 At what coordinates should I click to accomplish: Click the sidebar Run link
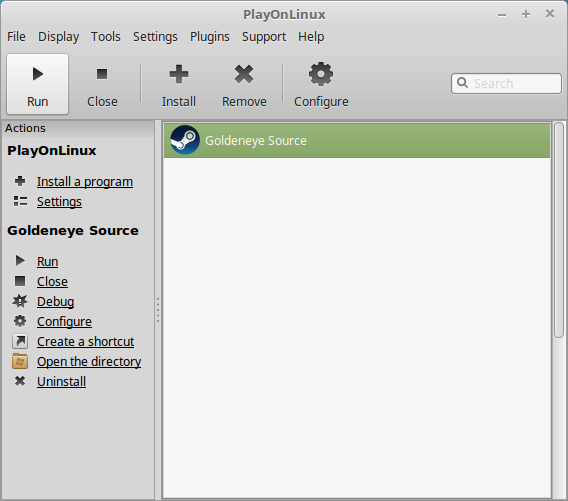[47, 262]
